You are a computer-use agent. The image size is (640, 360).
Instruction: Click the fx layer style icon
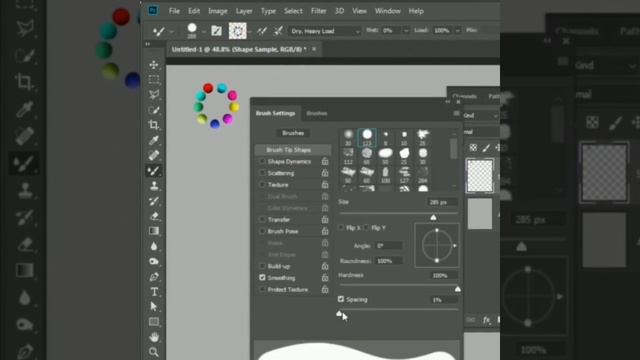point(487,320)
